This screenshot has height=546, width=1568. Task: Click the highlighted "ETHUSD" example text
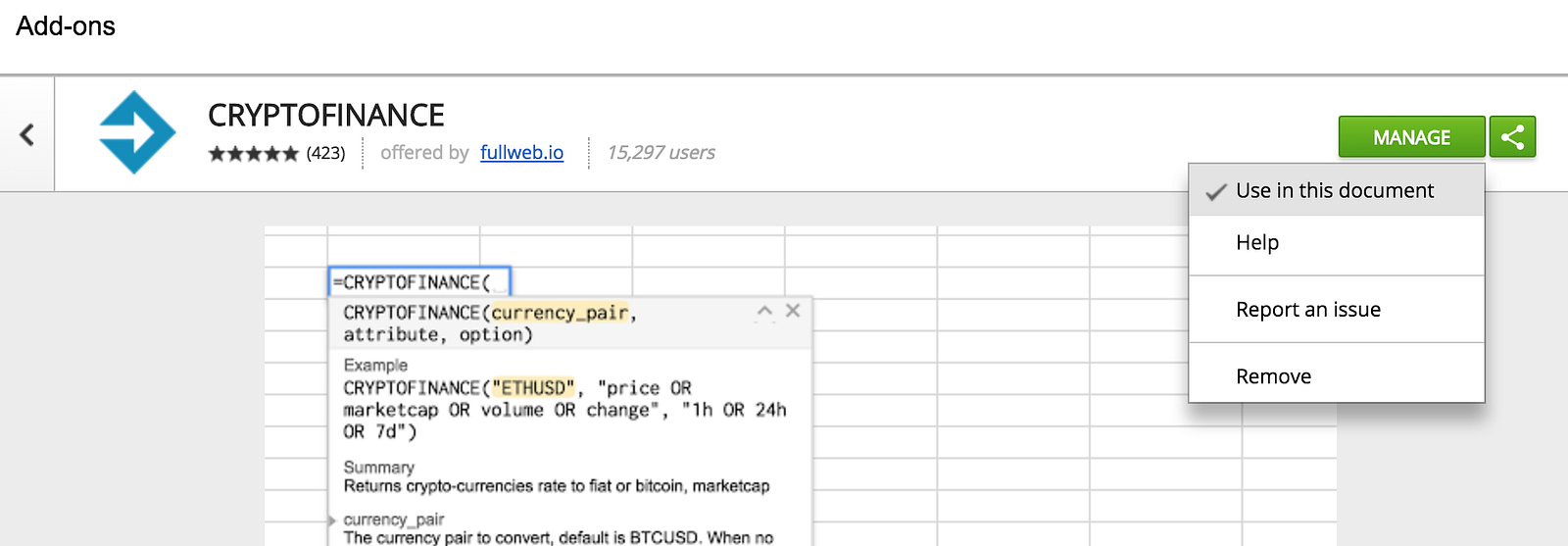[x=533, y=387]
